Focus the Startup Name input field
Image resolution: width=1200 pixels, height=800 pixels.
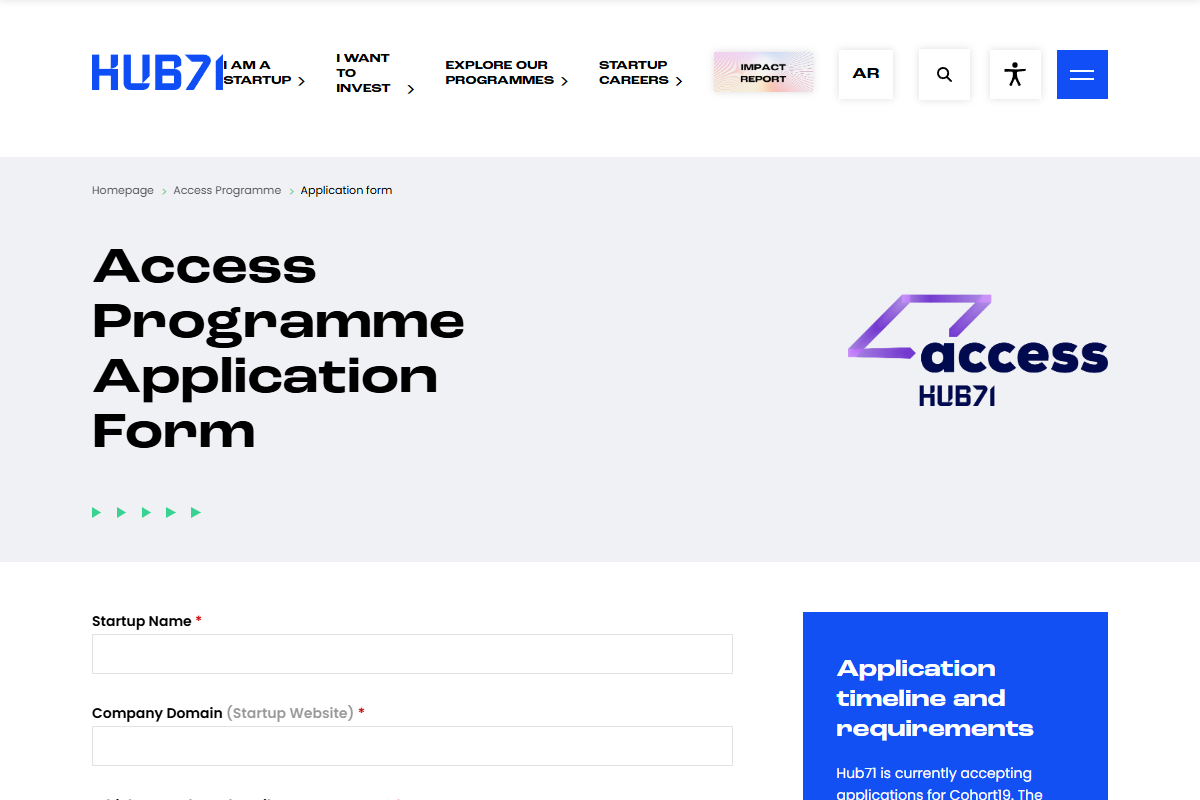(412, 654)
